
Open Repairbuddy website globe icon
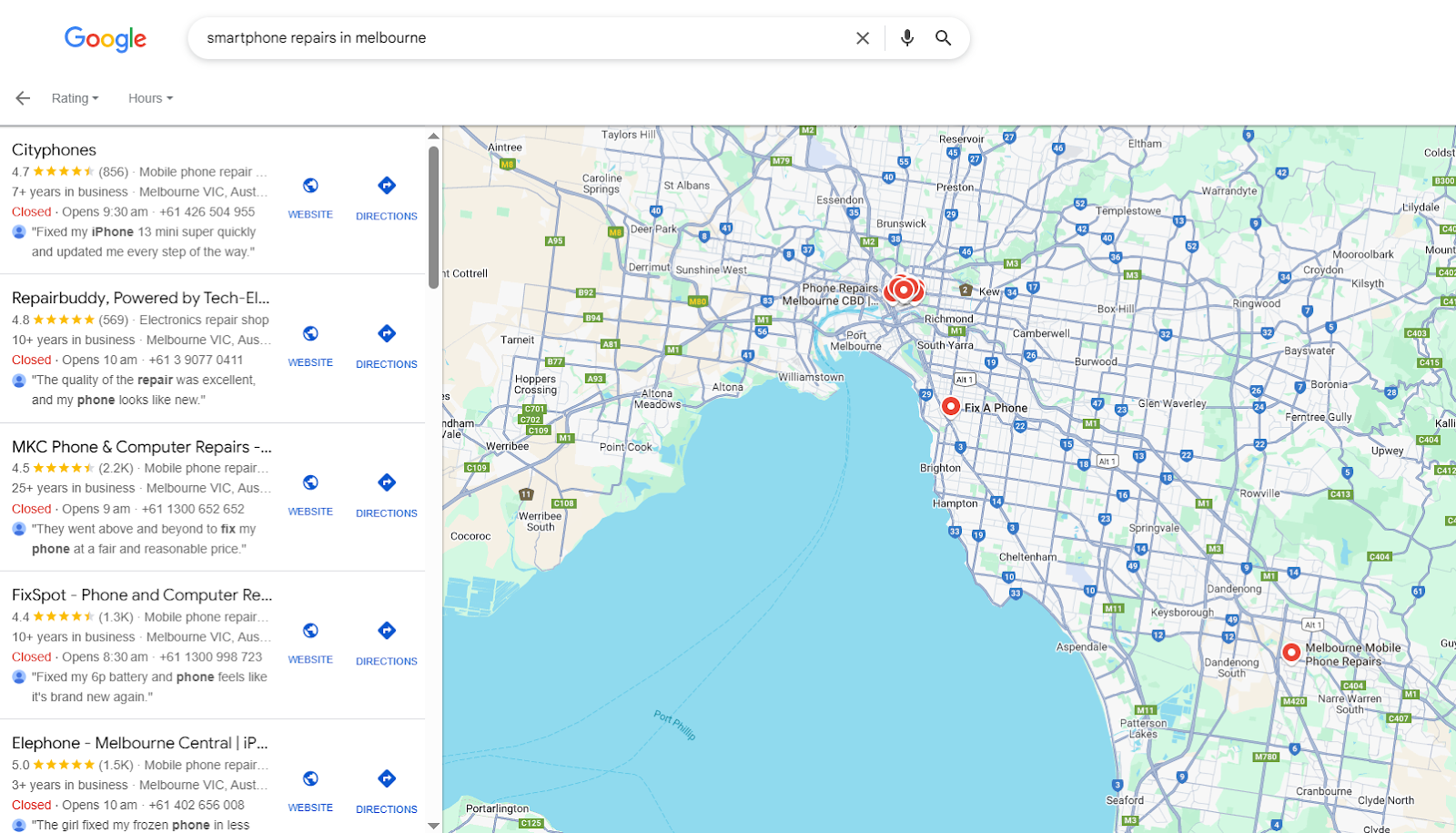[310, 334]
